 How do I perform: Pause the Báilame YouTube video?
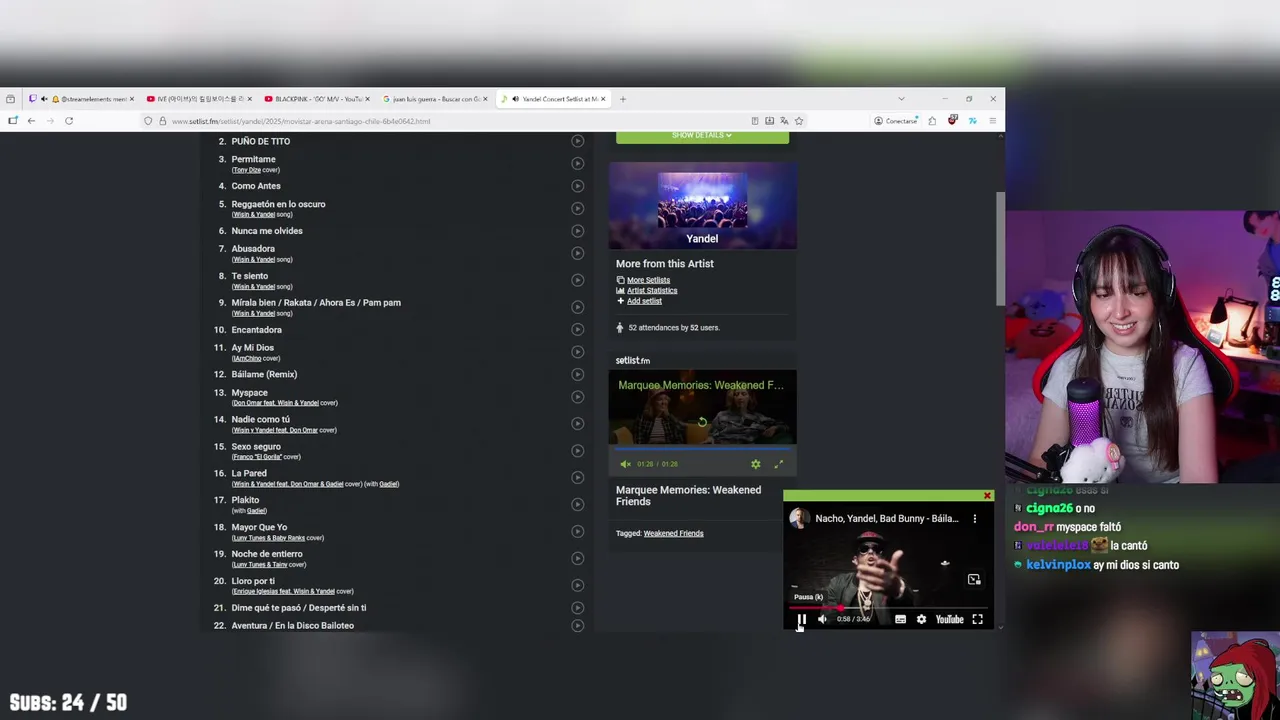tap(801, 619)
